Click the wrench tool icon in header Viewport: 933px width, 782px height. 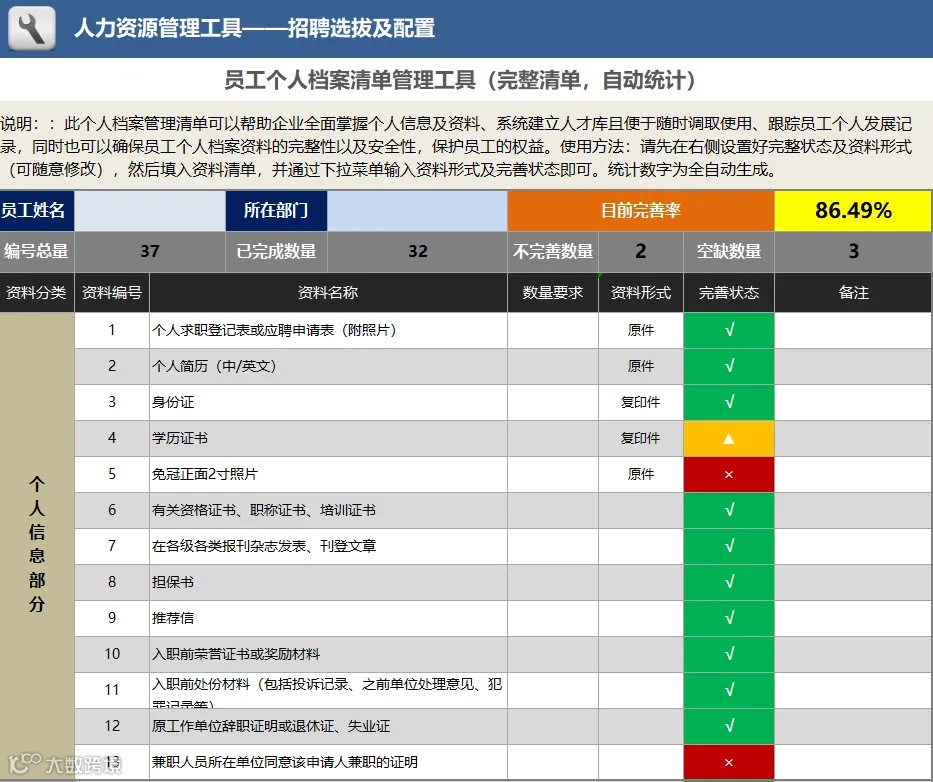click(x=32, y=28)
